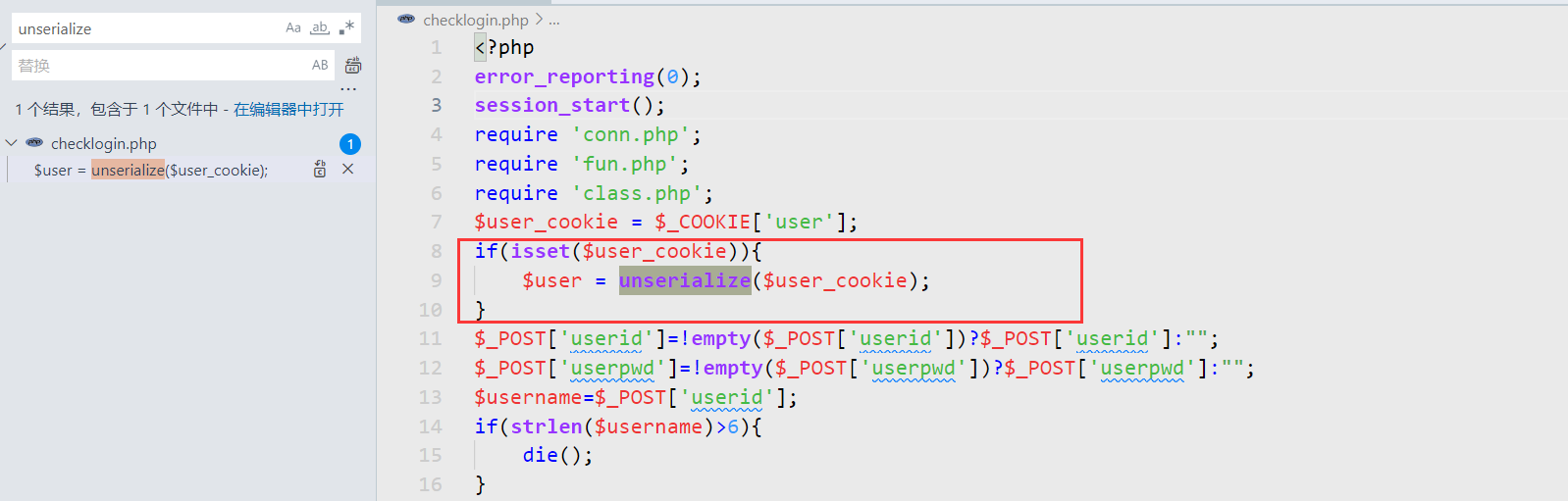Click 'class.php' string on line 6
The width and height of the screenshot is (1568, 501).
(x=637, y=193)
